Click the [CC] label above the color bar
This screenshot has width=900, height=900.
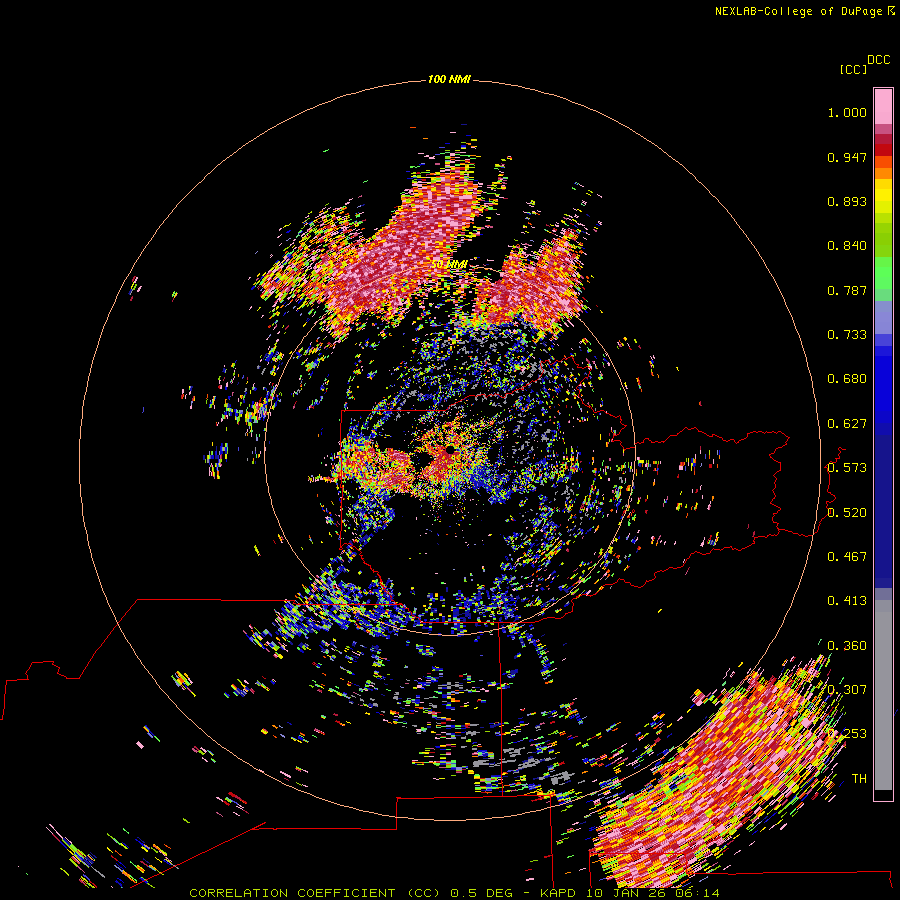(x=853, y=69)
